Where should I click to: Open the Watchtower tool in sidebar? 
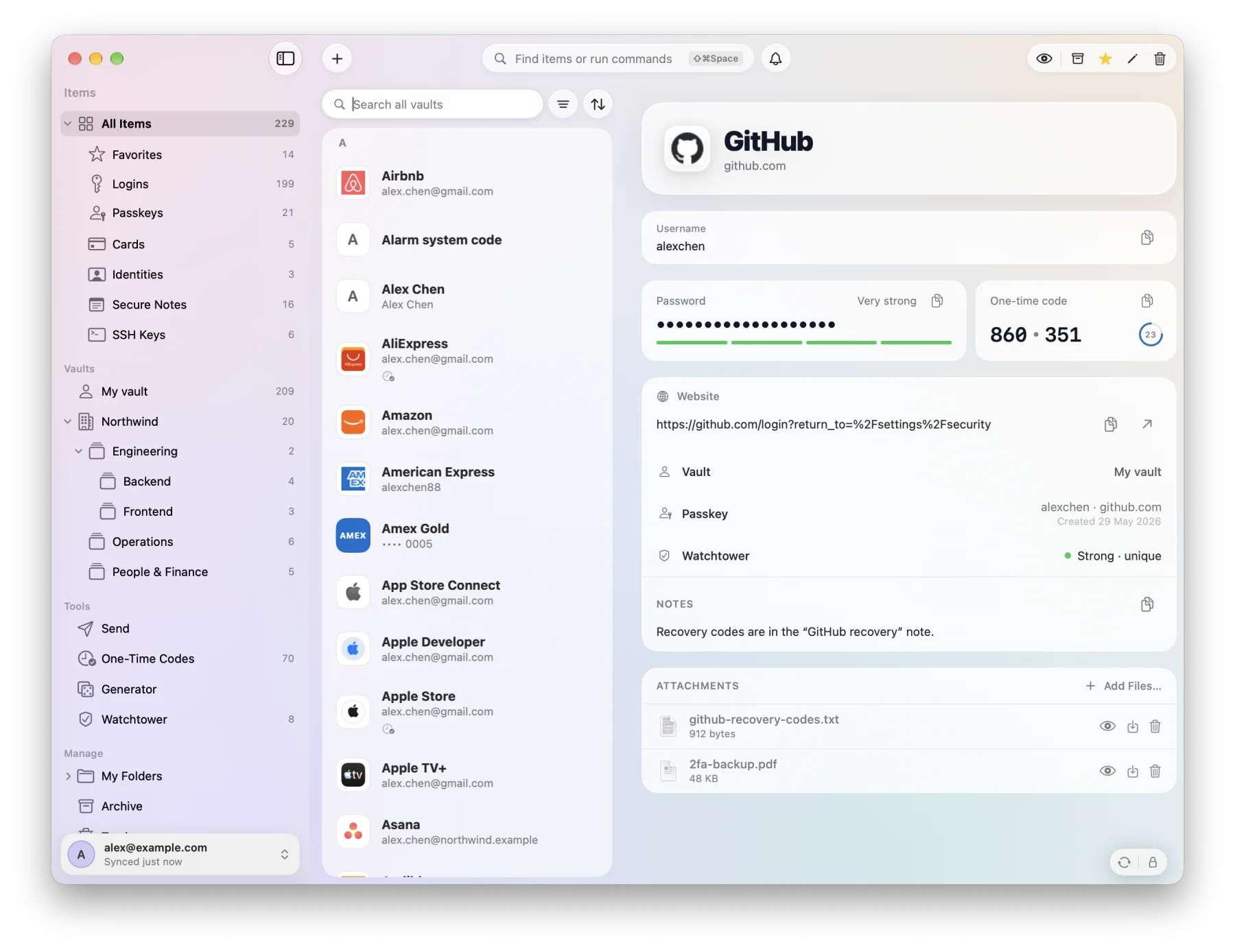[x=180, y=719]
